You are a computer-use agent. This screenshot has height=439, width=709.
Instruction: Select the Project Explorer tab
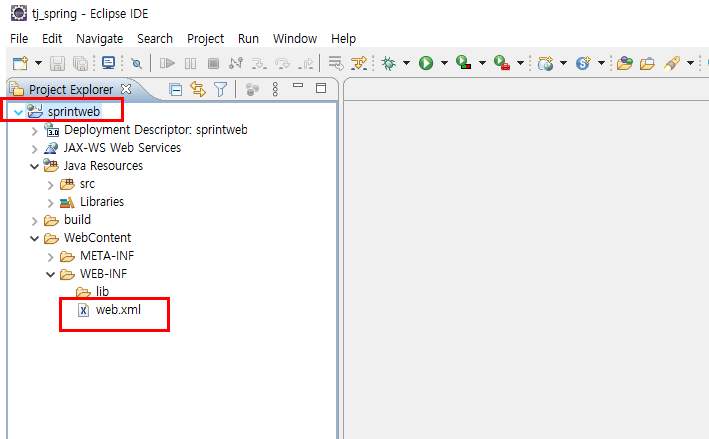(x=71, y=90)
